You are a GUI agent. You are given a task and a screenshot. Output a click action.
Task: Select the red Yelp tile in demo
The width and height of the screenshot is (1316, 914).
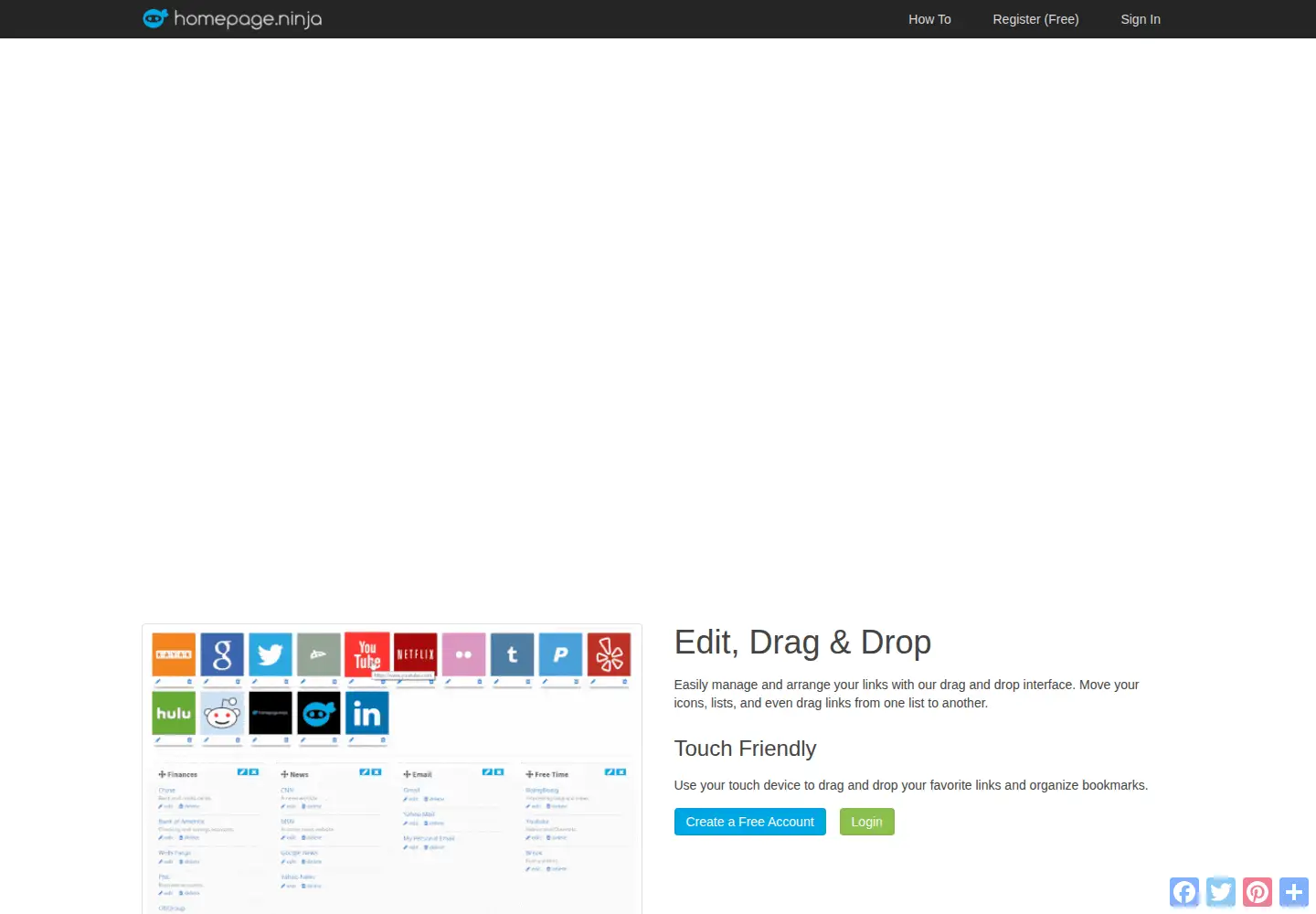pos(609,654)
